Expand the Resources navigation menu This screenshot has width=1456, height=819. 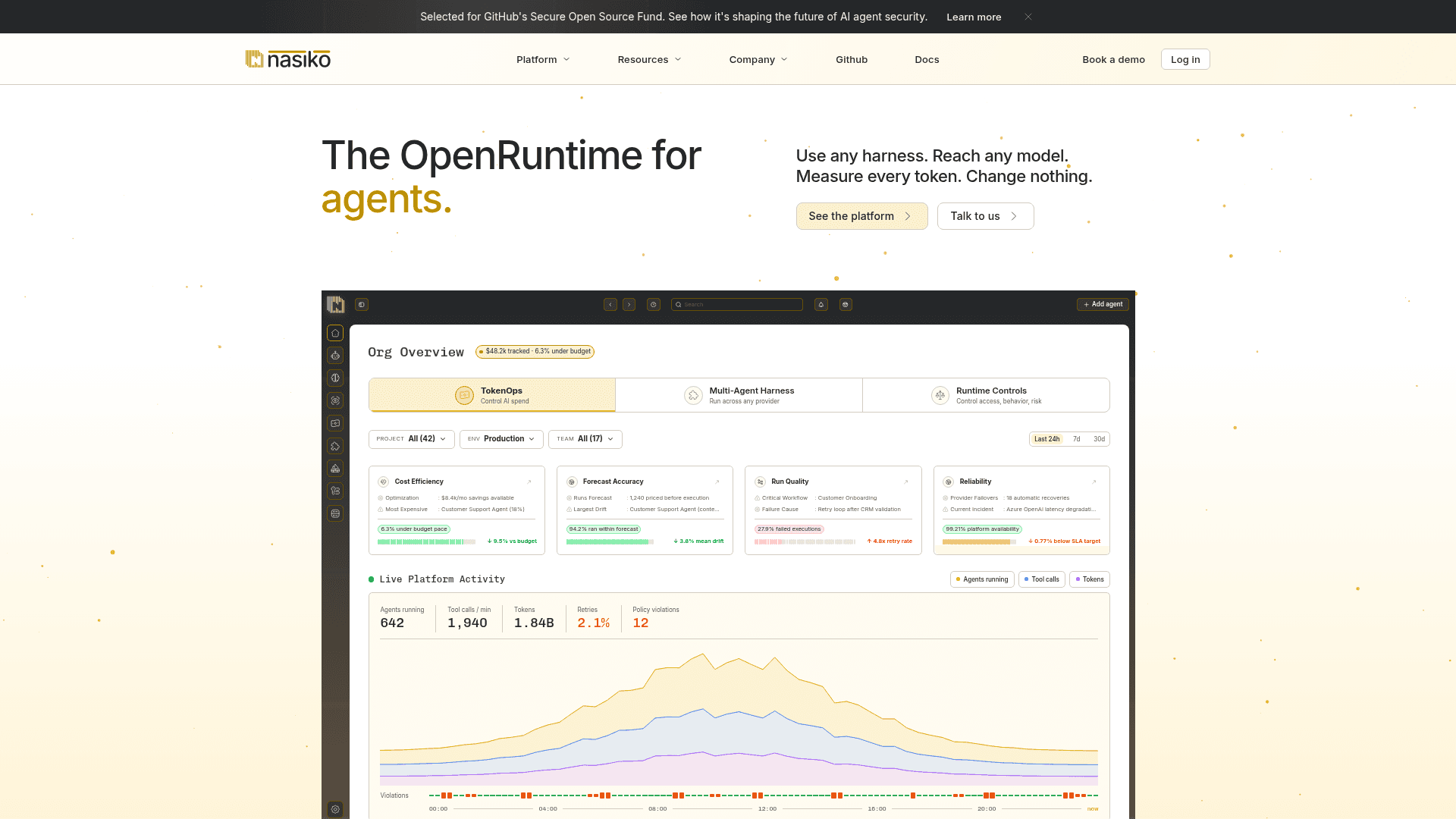point(649,60)
